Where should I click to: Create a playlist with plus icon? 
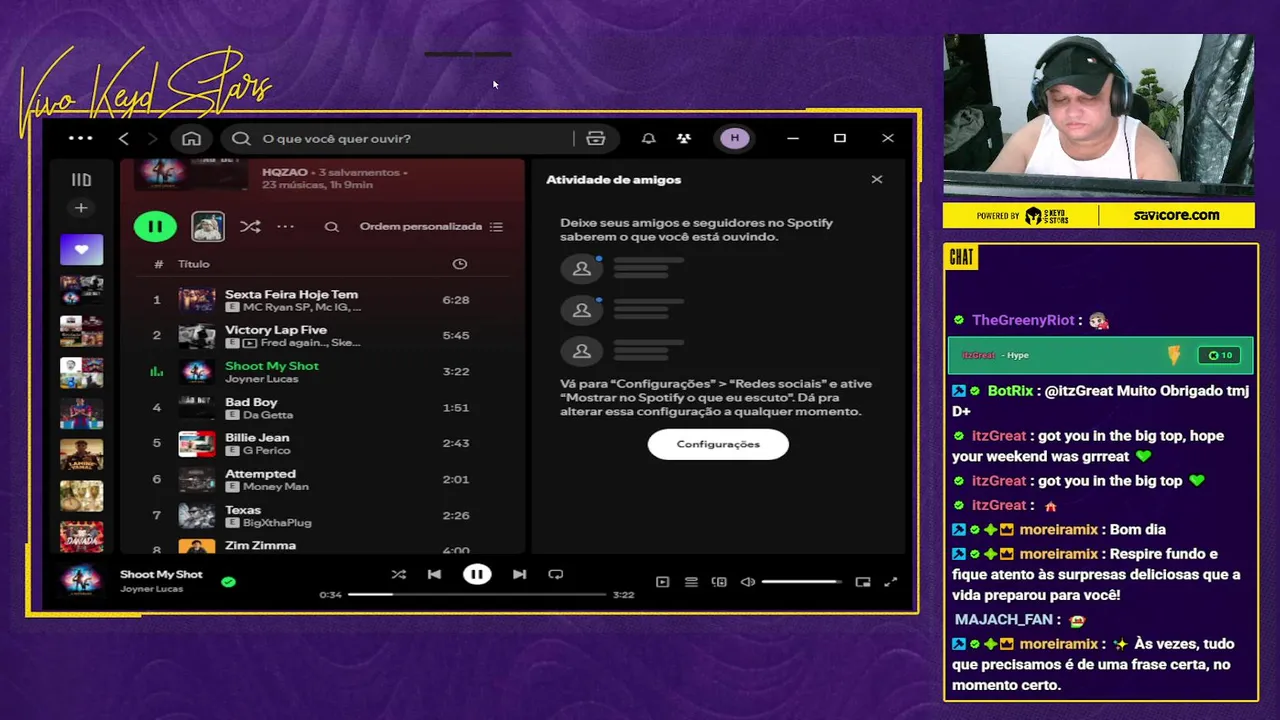pyautogui.click(x=81, y=208)
